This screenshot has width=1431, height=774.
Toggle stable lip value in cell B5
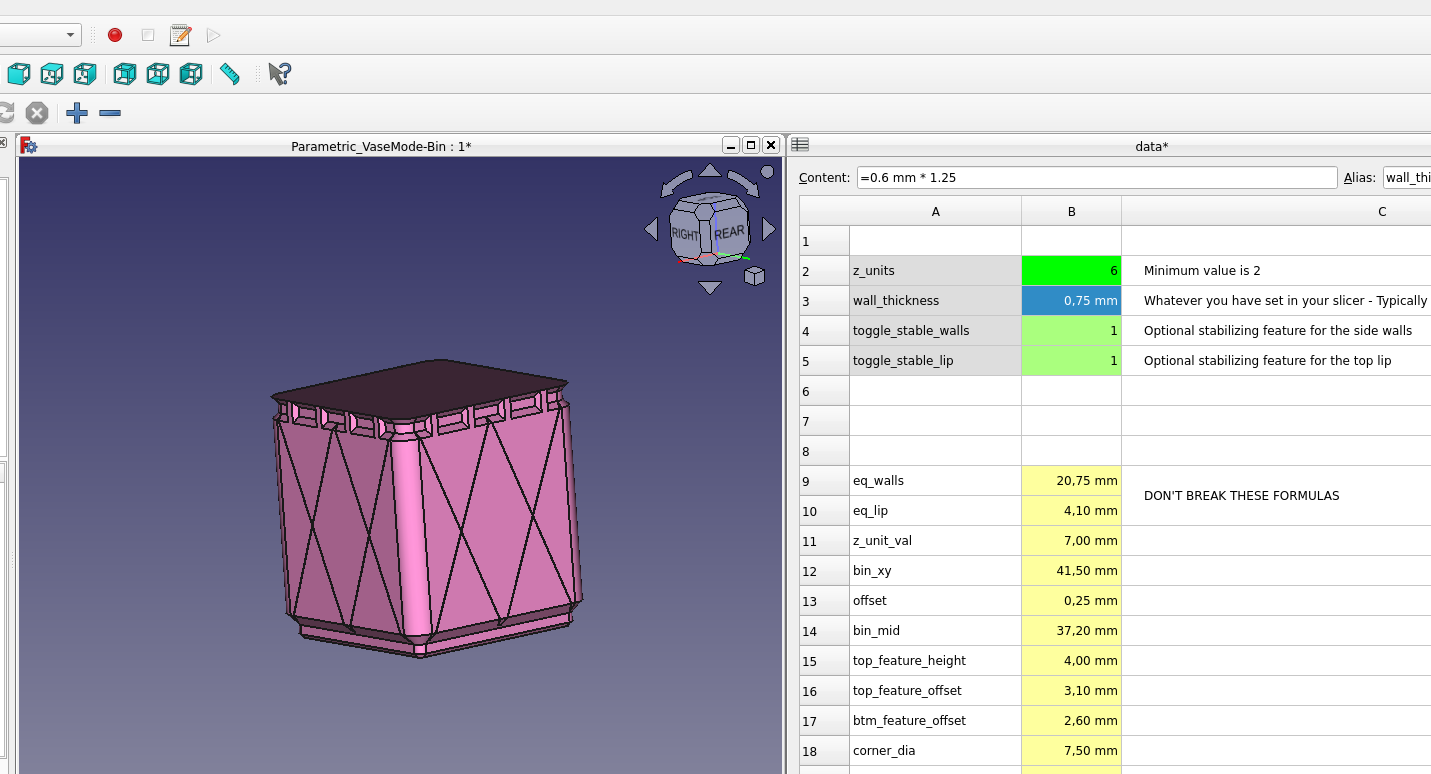1071,361
